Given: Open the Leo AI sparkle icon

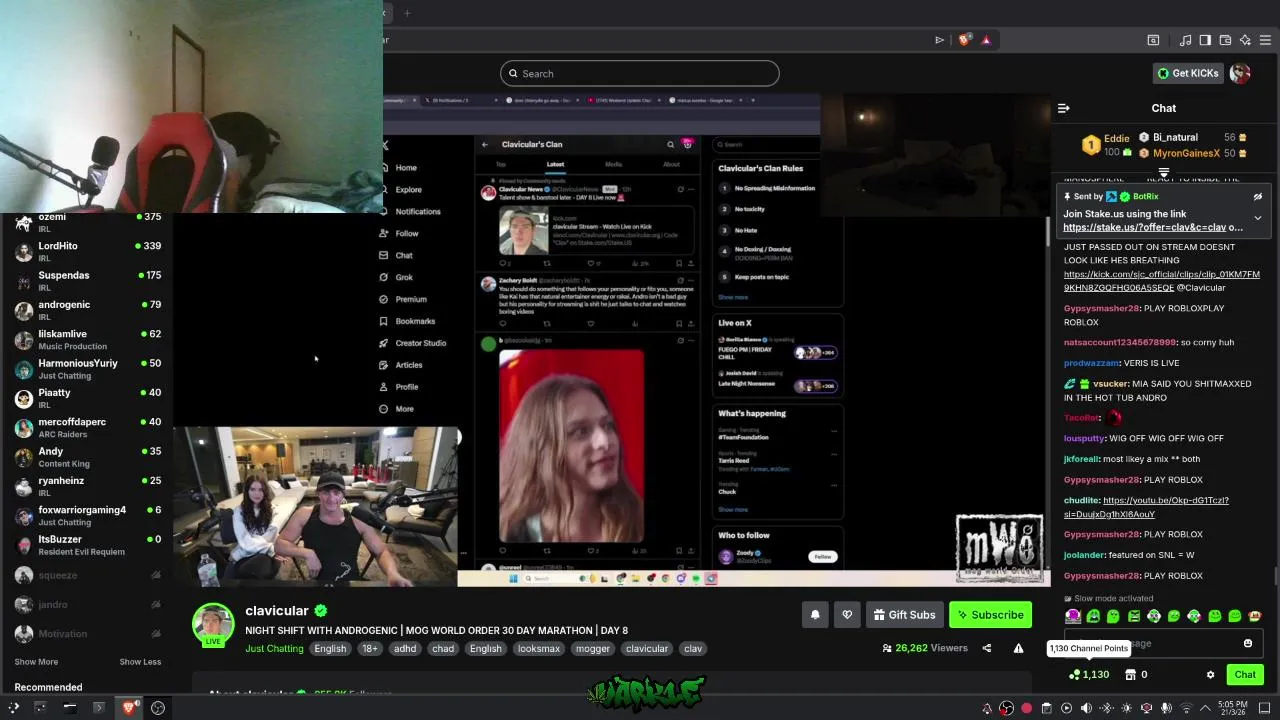Looking at the screenshot, I should (1245, 40).
